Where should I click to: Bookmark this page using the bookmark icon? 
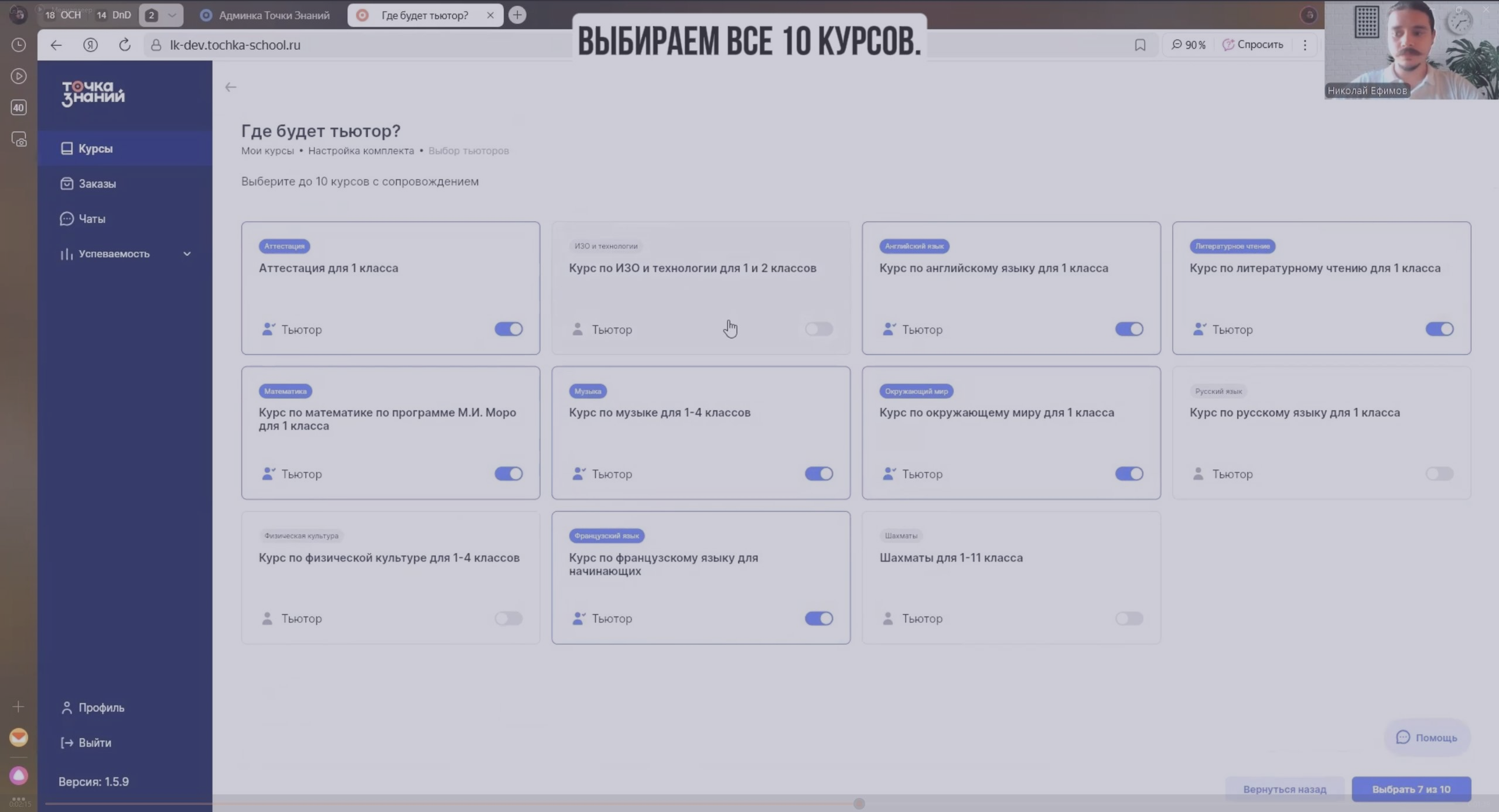[1139, 44]
